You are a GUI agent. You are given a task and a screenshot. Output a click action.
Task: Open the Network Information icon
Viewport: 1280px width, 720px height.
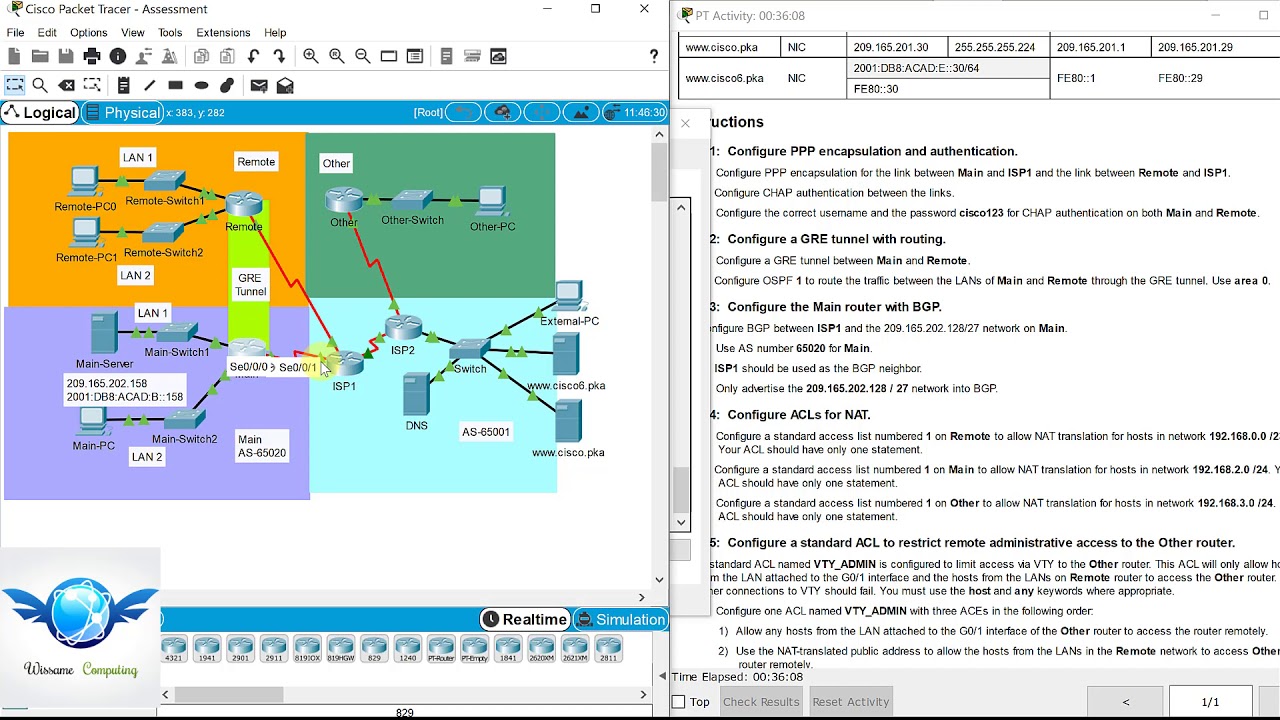tap(118, 56)
